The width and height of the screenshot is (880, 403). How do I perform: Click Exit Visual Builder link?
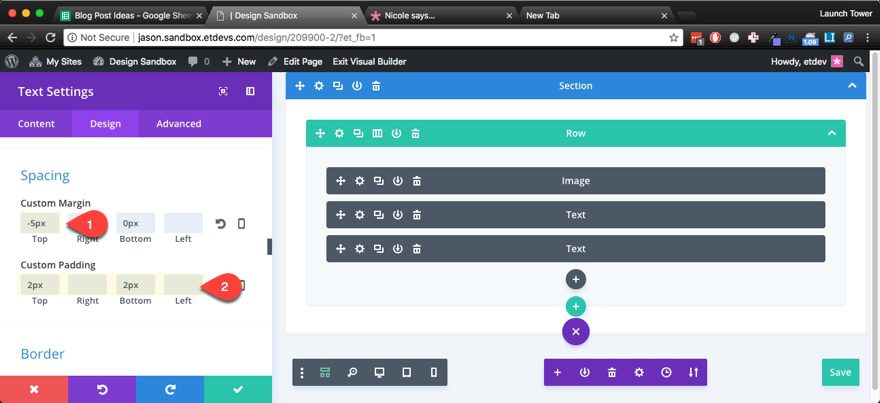click(x=369, y=62)
